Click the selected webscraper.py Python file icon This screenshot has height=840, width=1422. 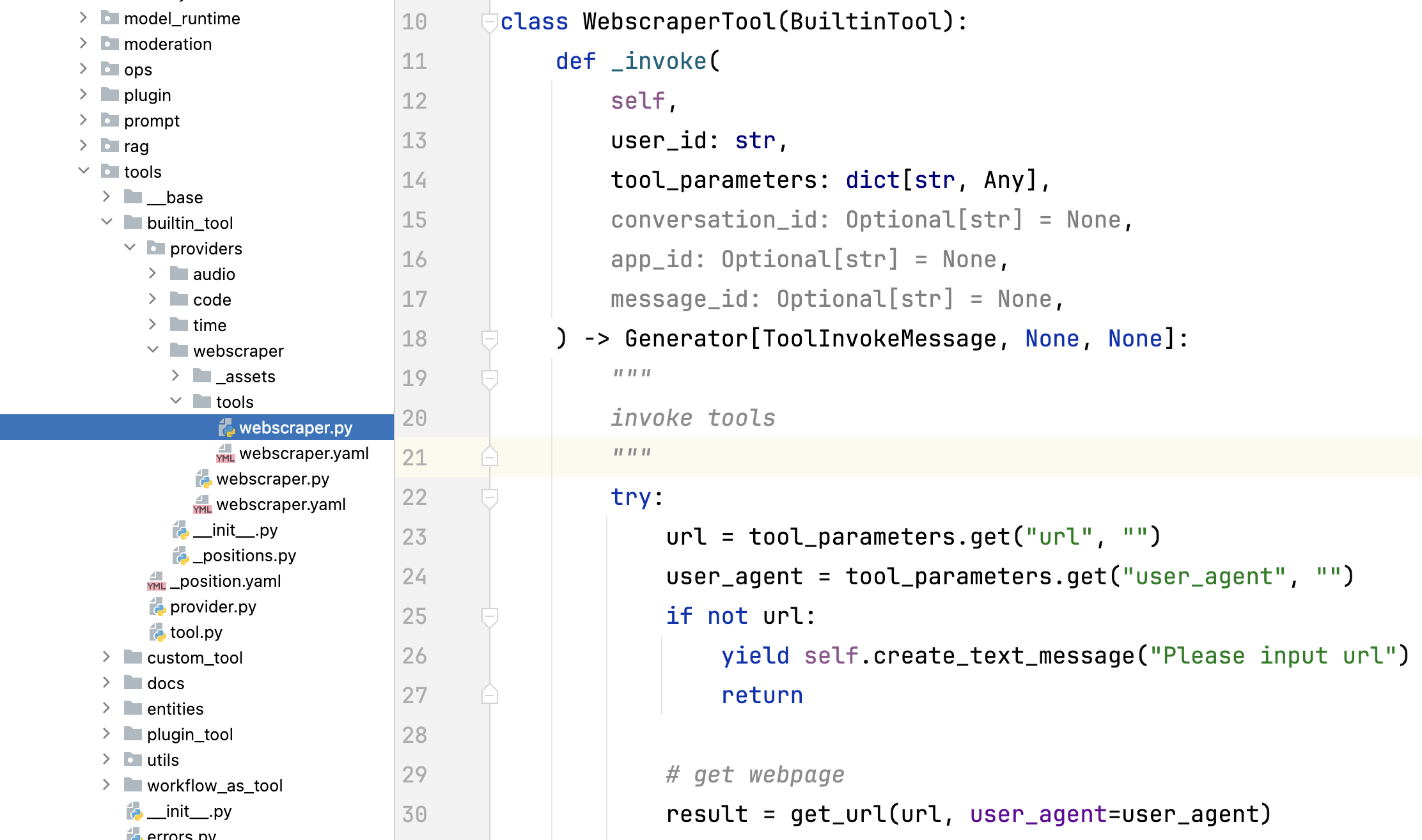tap(226, 428)
